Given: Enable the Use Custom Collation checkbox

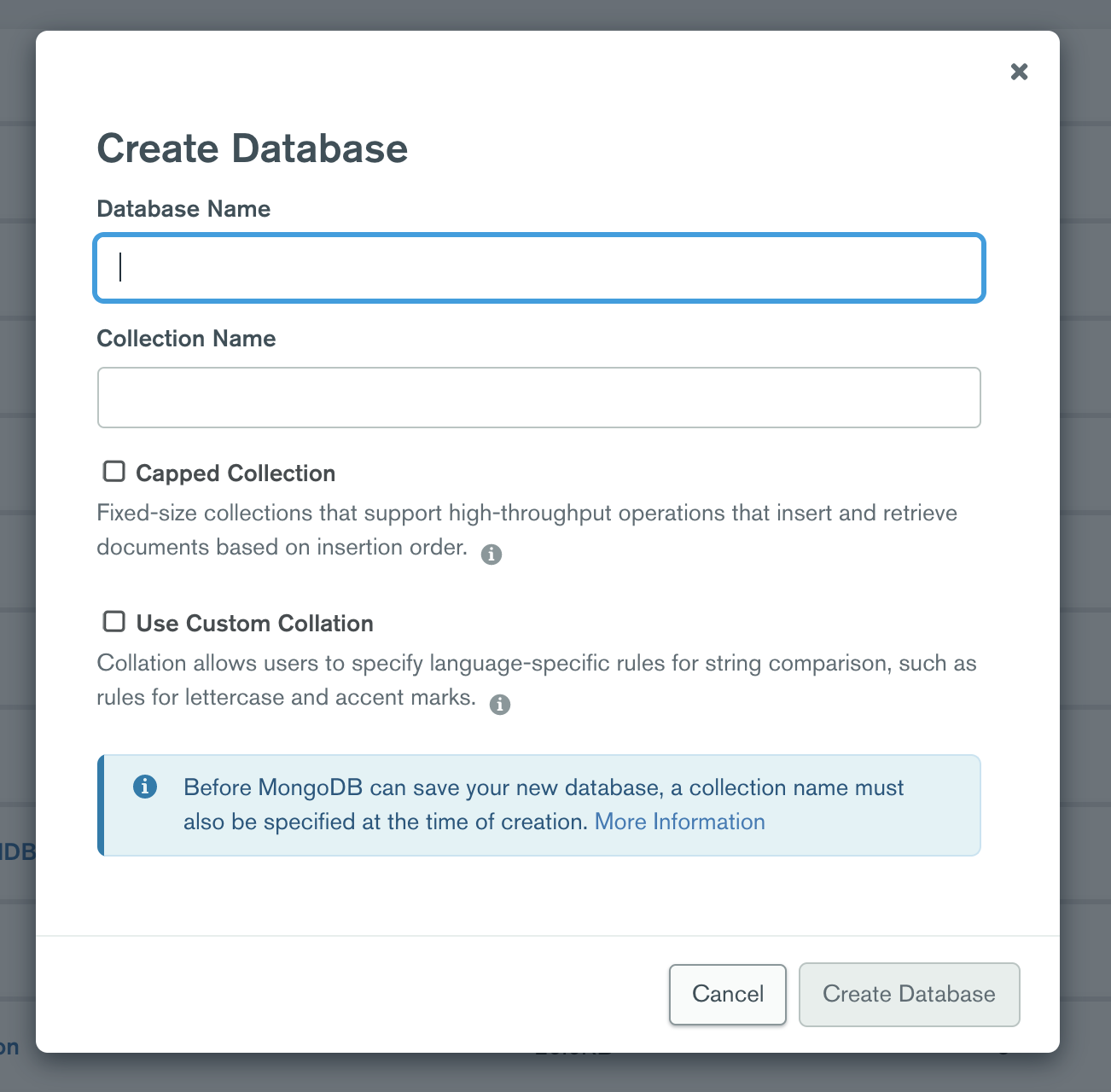Looking at the screenshot, I should (113, 621).
